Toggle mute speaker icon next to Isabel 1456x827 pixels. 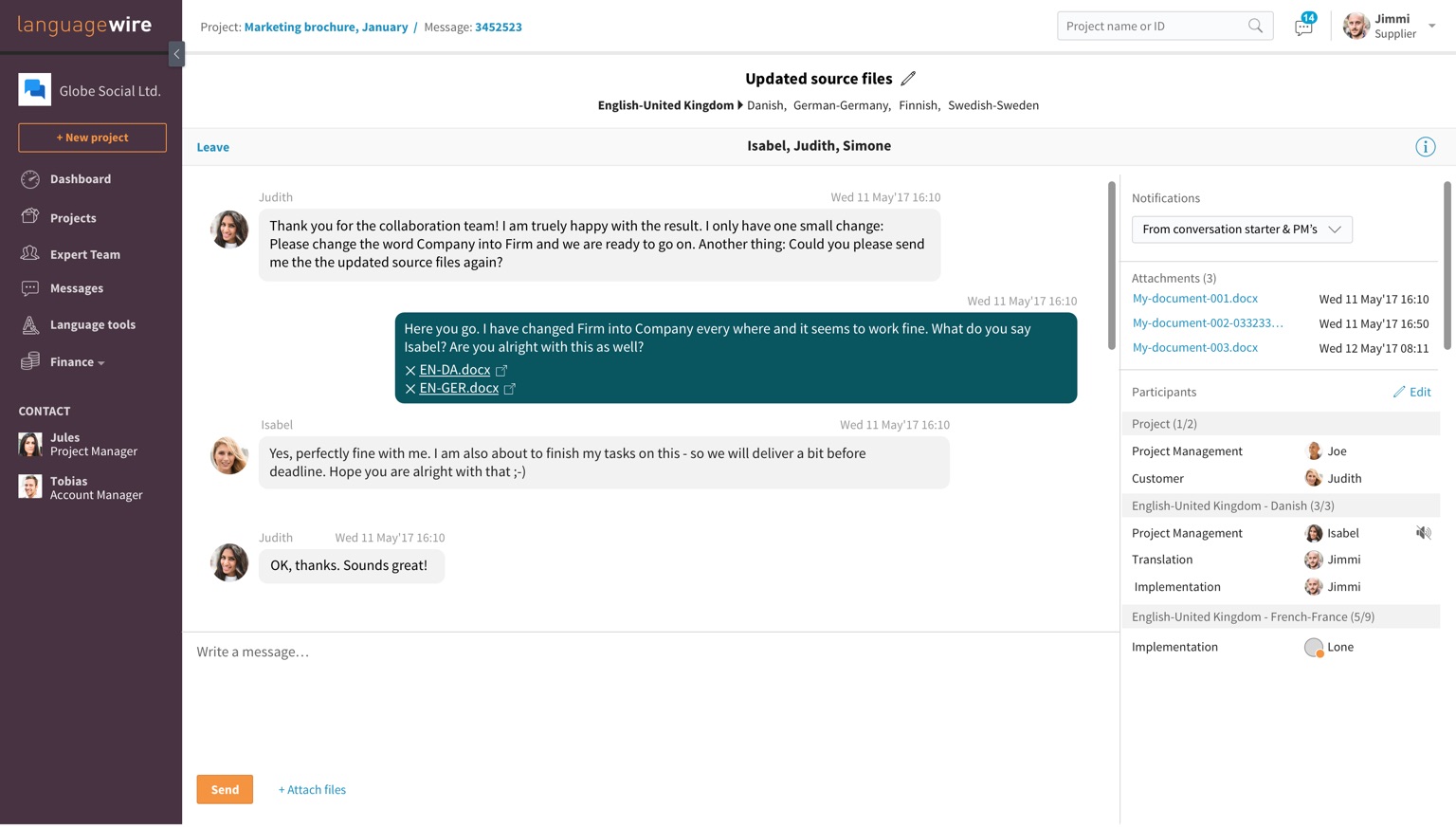tap(1423, 533)
